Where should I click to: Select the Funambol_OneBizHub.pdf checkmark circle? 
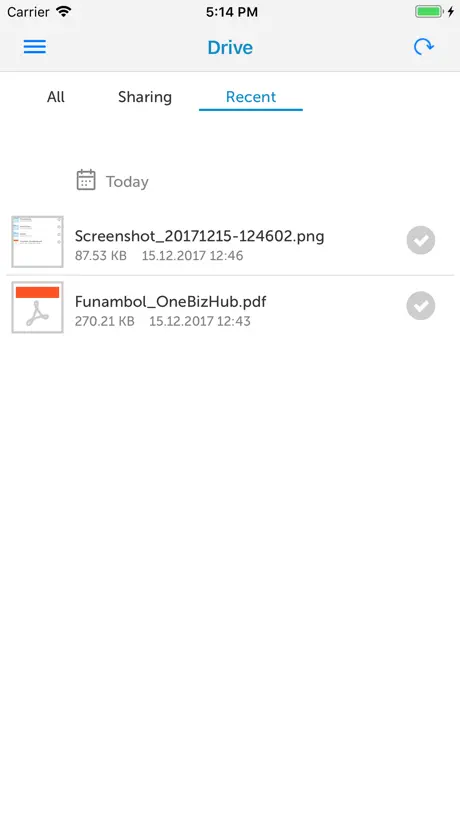point(421,306)
